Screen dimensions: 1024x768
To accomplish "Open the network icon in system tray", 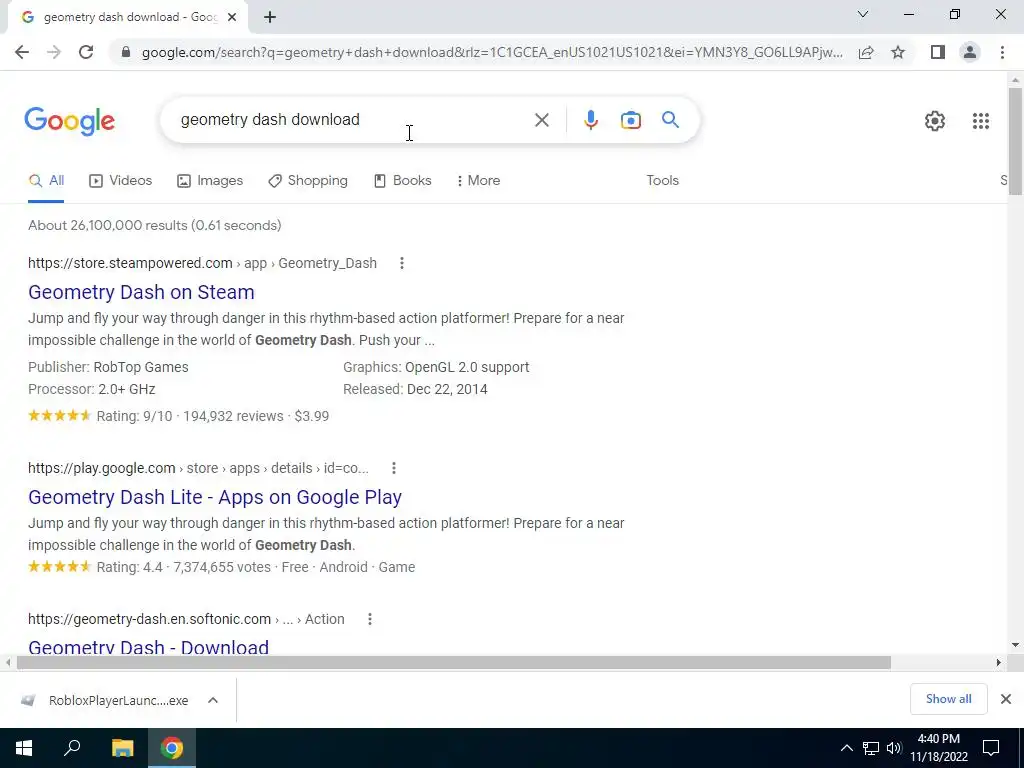I will pyautogui.click(x=871, y=748).
